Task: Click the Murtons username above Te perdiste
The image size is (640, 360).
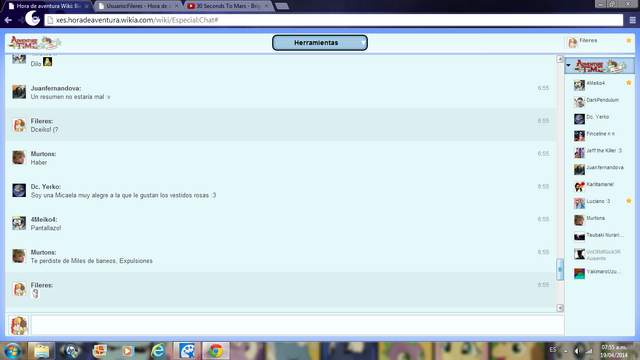Action: coord(43,252)
